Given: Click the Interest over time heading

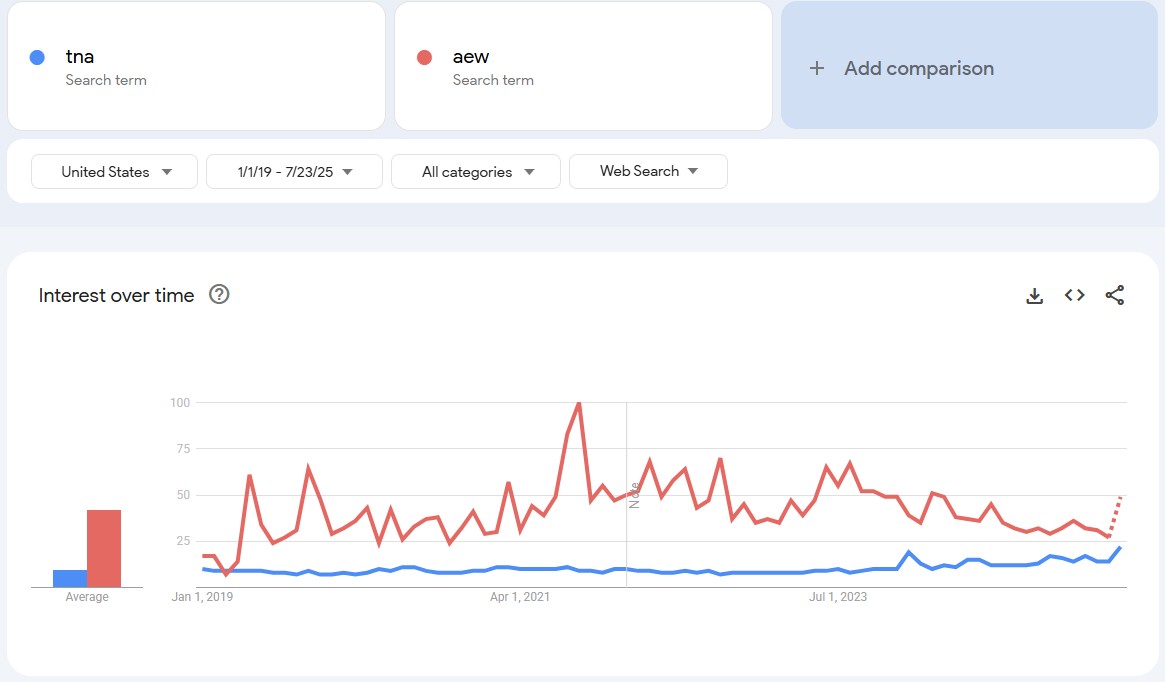Looking at the screenshot, I should point(116,296).
